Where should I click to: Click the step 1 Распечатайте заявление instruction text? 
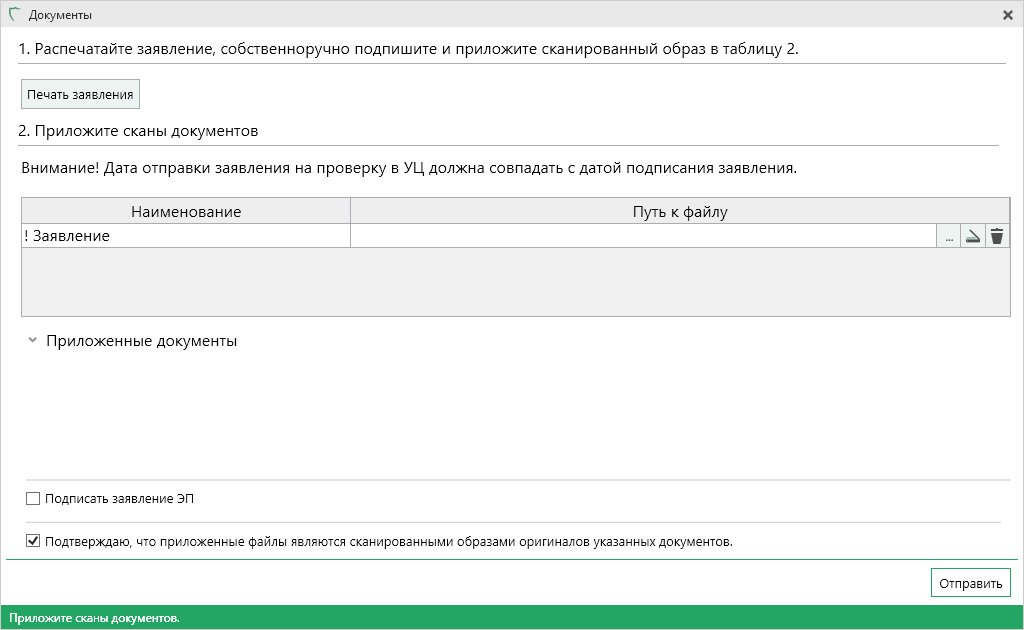tap(408, 49)
